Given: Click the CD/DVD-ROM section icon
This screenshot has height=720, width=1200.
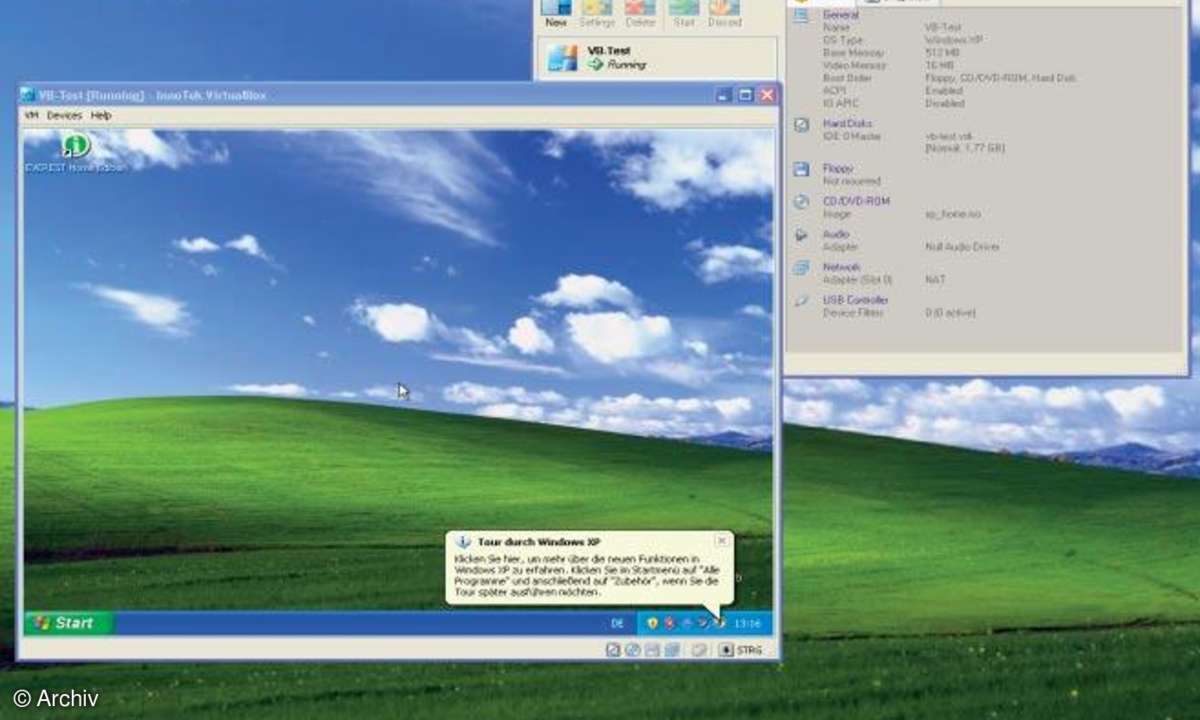Looking at the screenshot, I should pos(801,202).
